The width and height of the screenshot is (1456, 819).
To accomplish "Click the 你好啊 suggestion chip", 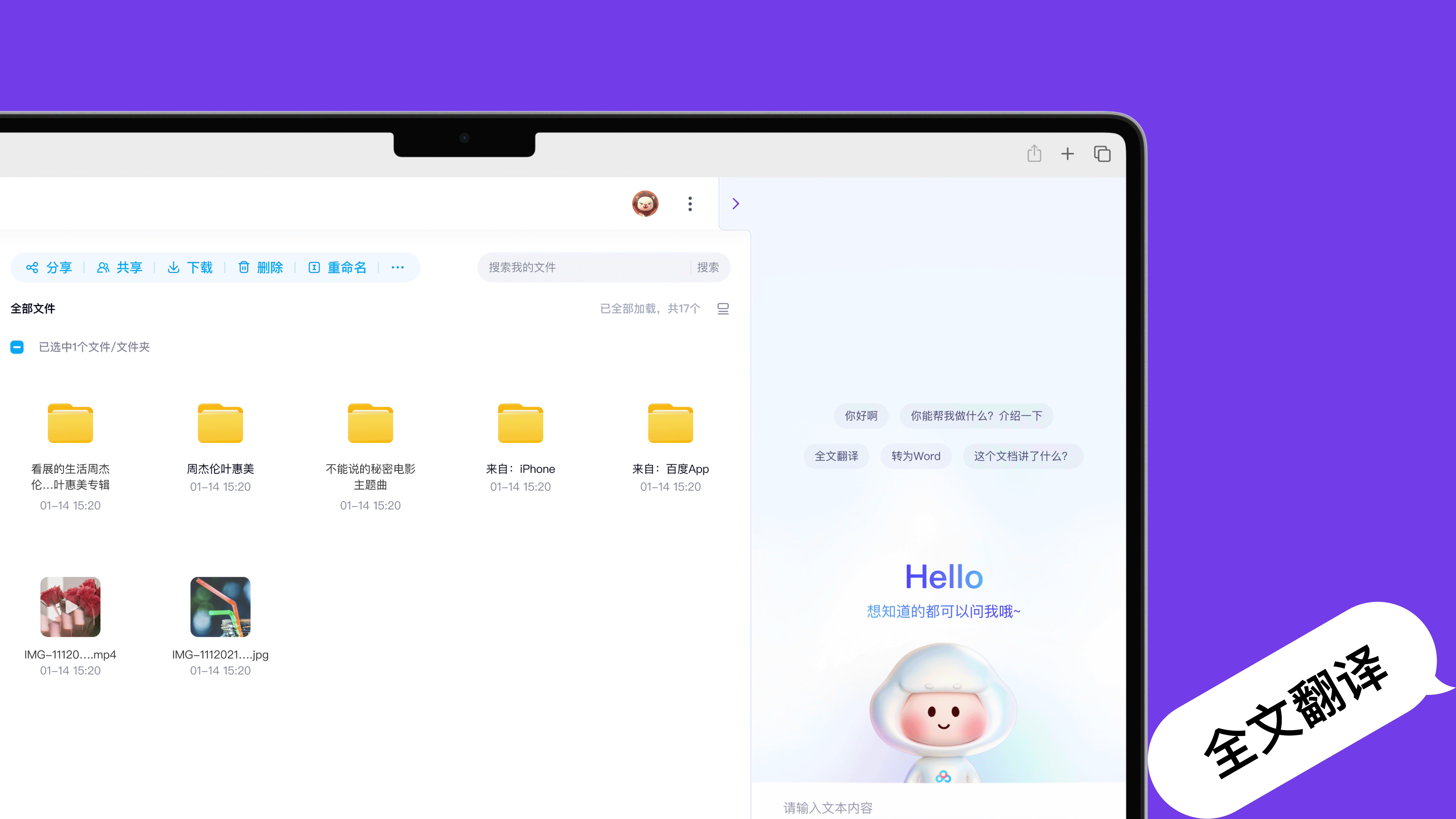I will point(861,416).
